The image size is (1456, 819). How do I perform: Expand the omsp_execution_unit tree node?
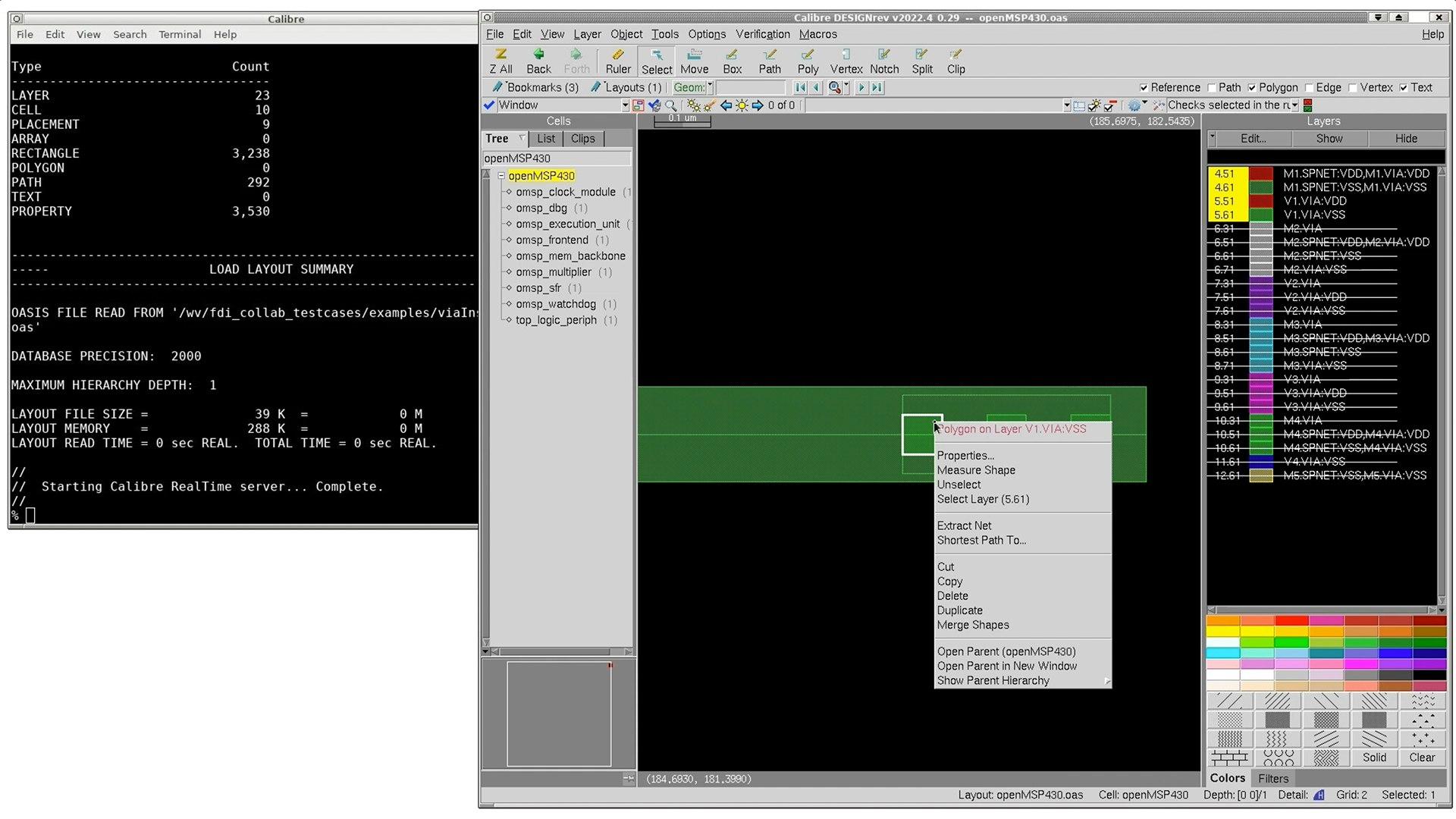(x=507, y=224)
